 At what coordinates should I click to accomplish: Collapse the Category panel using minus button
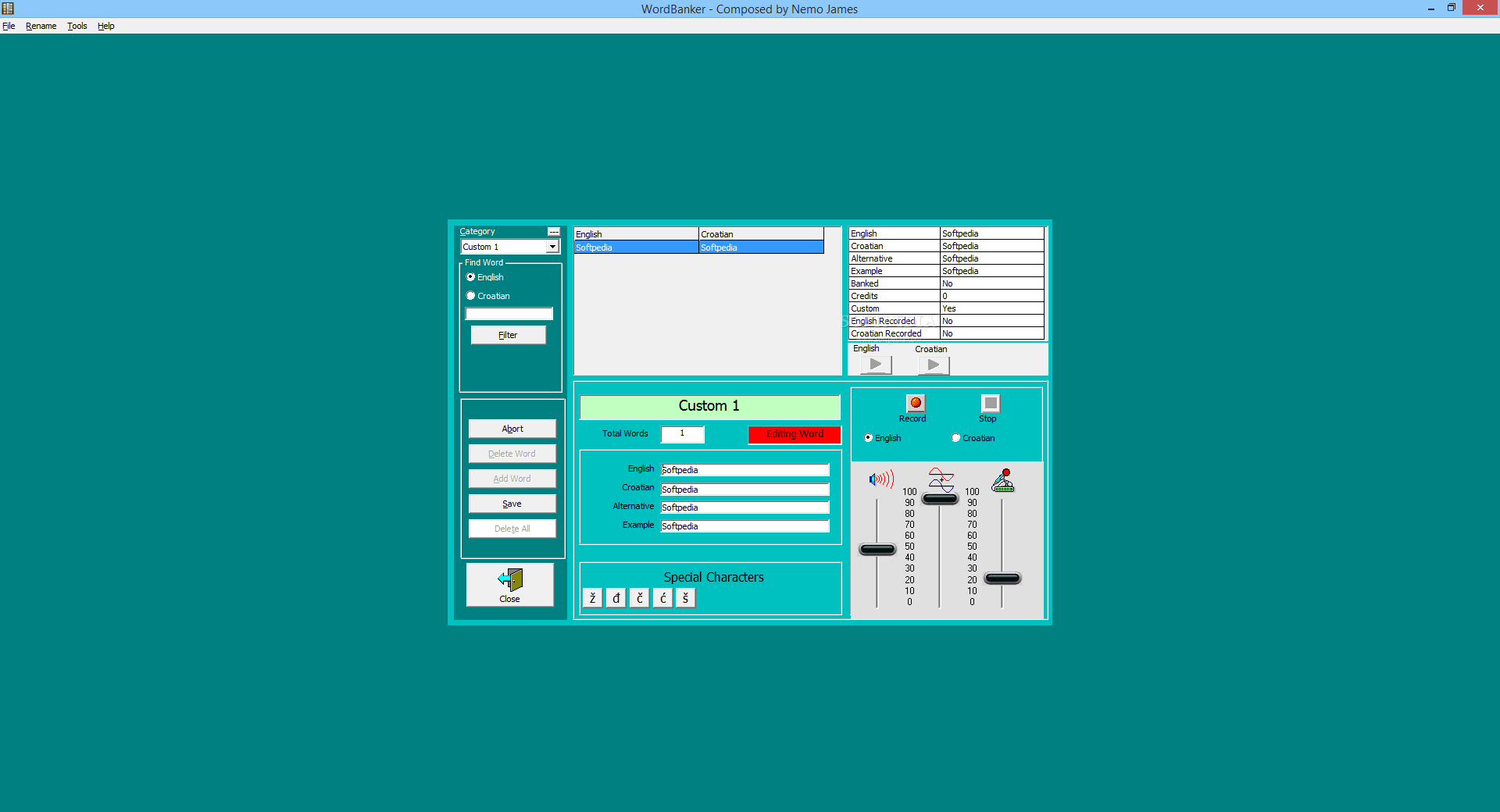click(x=554, y=232)
